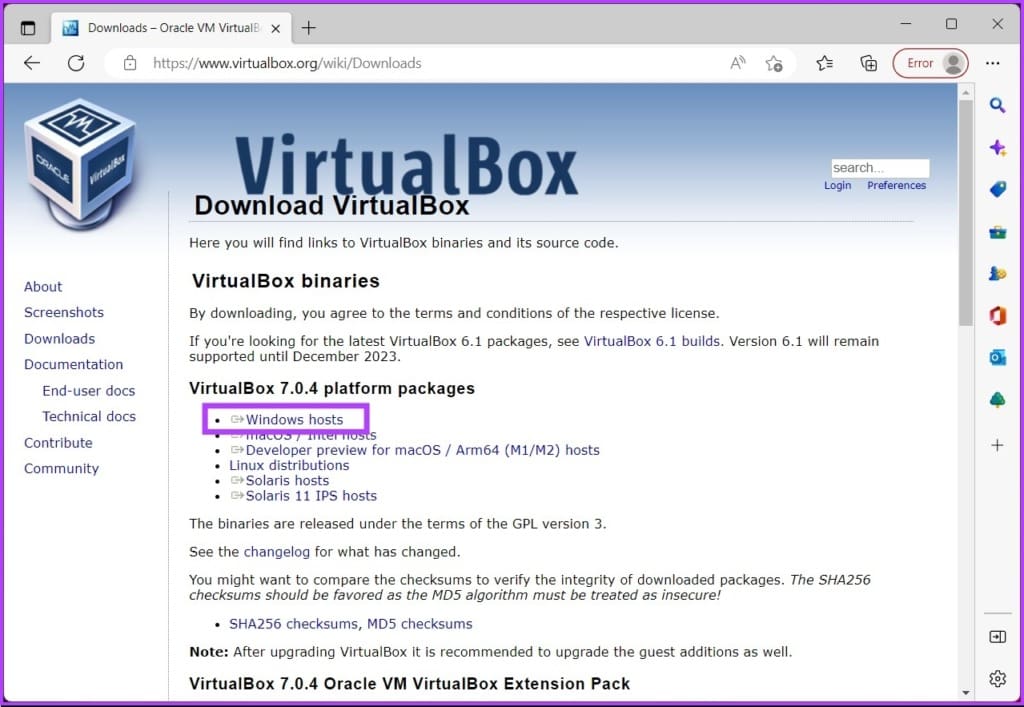Open the tab actions menu icon

point(28,28)
